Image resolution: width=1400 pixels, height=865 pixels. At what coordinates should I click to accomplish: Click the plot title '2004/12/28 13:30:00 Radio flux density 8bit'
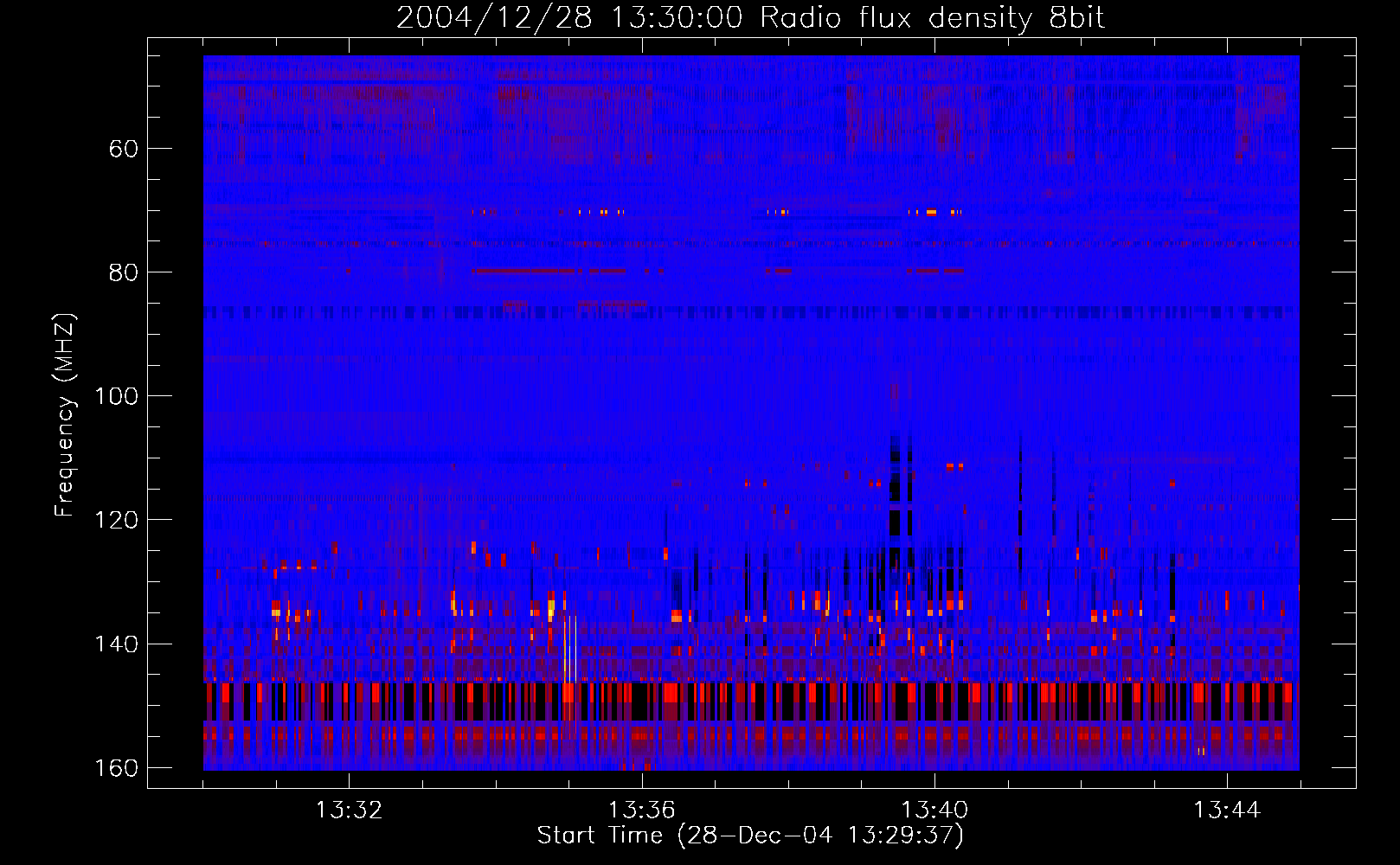750,18
